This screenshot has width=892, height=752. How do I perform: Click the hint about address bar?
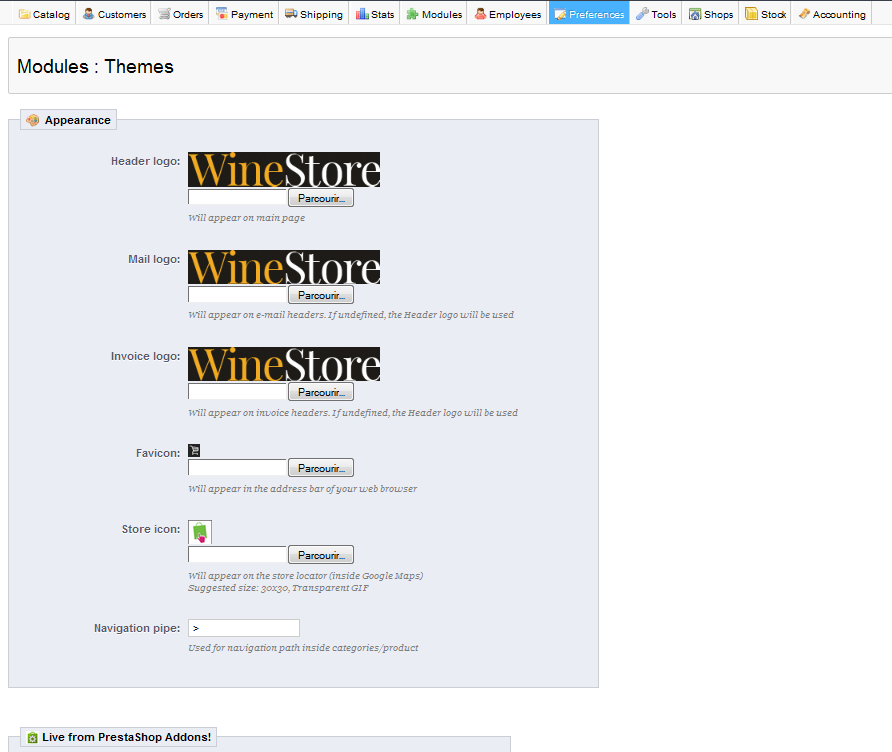click(302, 489)
